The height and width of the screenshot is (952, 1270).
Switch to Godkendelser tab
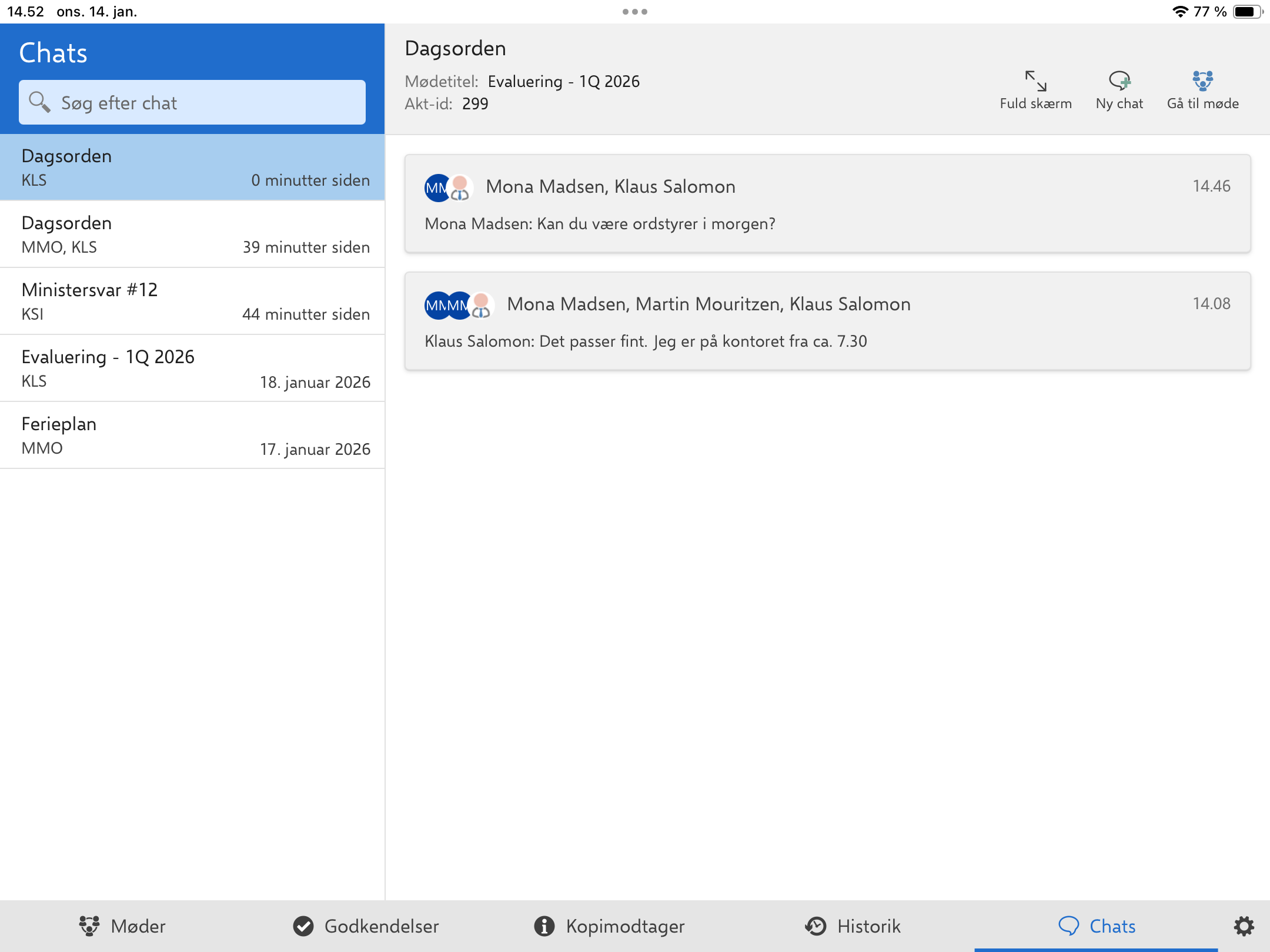click(366, 926)
